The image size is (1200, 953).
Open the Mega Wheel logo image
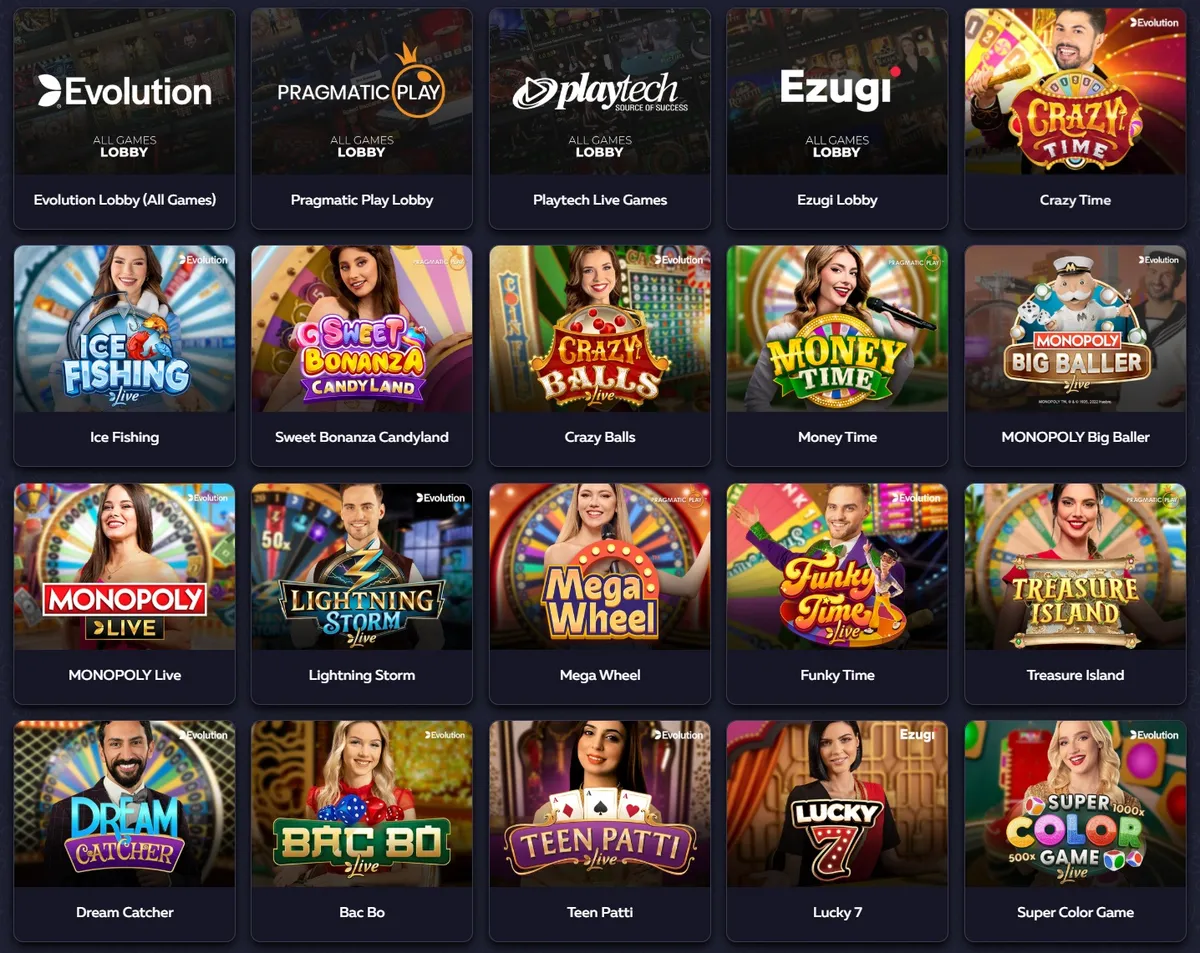[600, 567]
